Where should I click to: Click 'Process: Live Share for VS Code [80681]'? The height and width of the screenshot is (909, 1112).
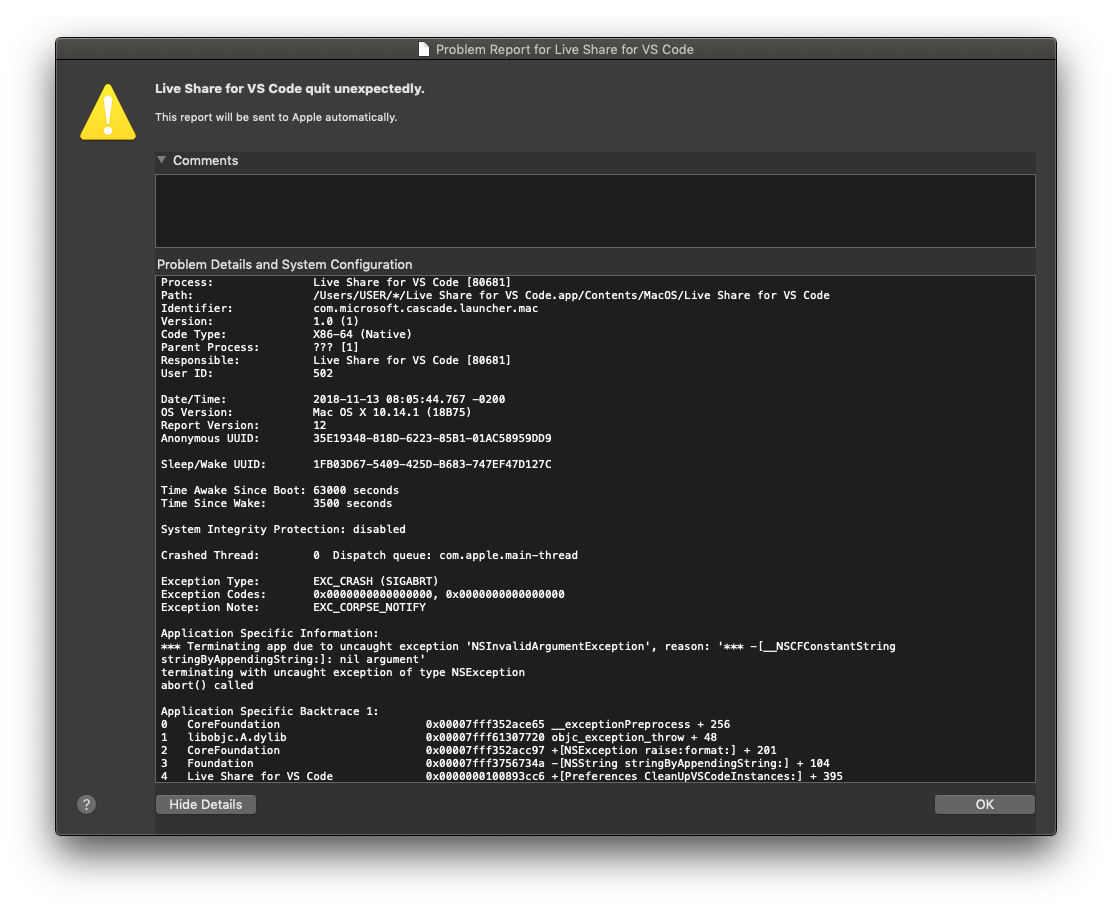click(335, 282)
